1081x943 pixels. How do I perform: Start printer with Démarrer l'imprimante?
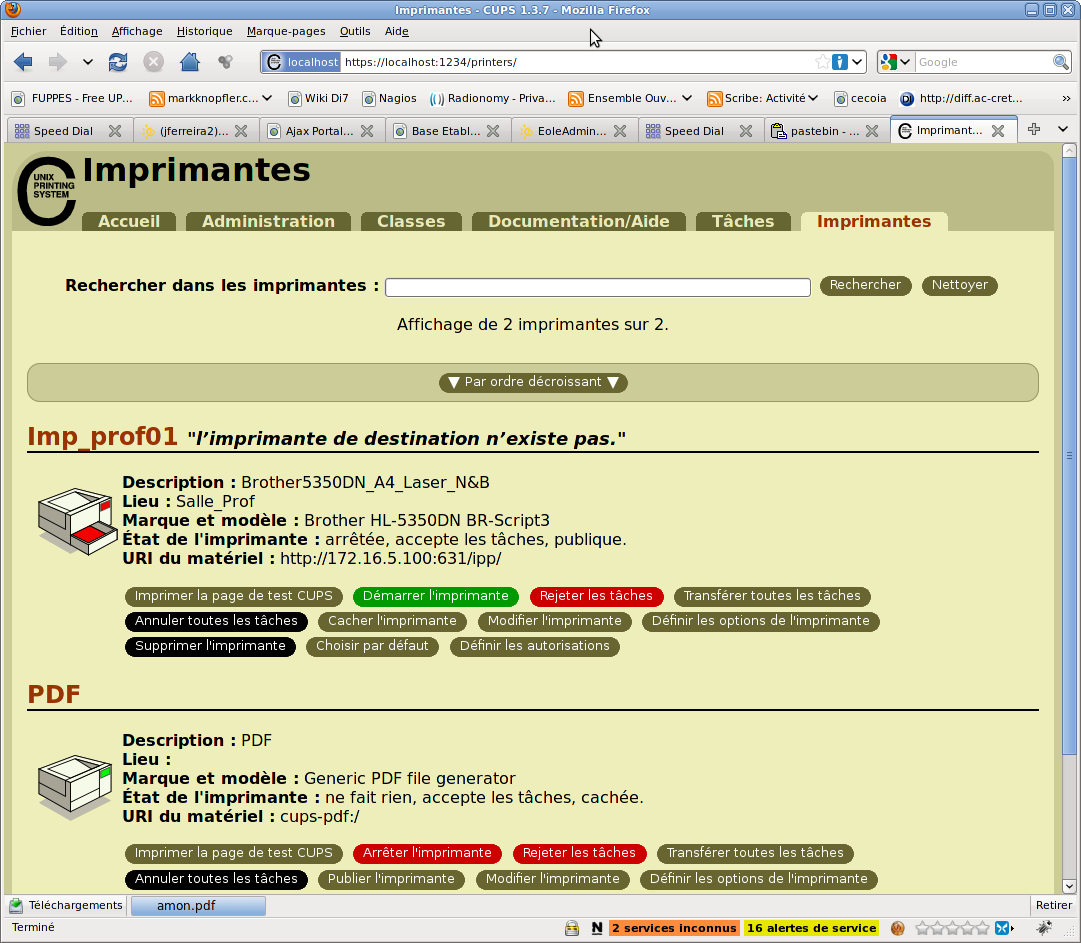pyautogui.click(x=435, y=596)
